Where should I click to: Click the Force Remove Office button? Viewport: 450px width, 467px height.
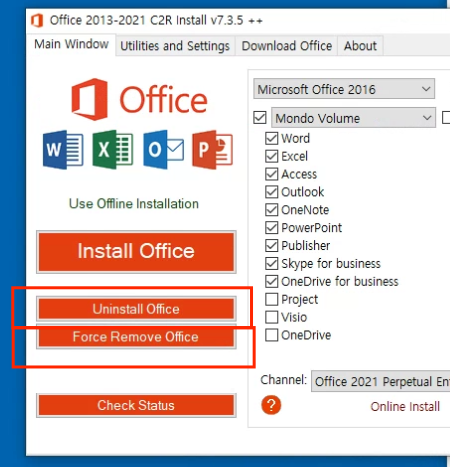[x=136, y=337]
